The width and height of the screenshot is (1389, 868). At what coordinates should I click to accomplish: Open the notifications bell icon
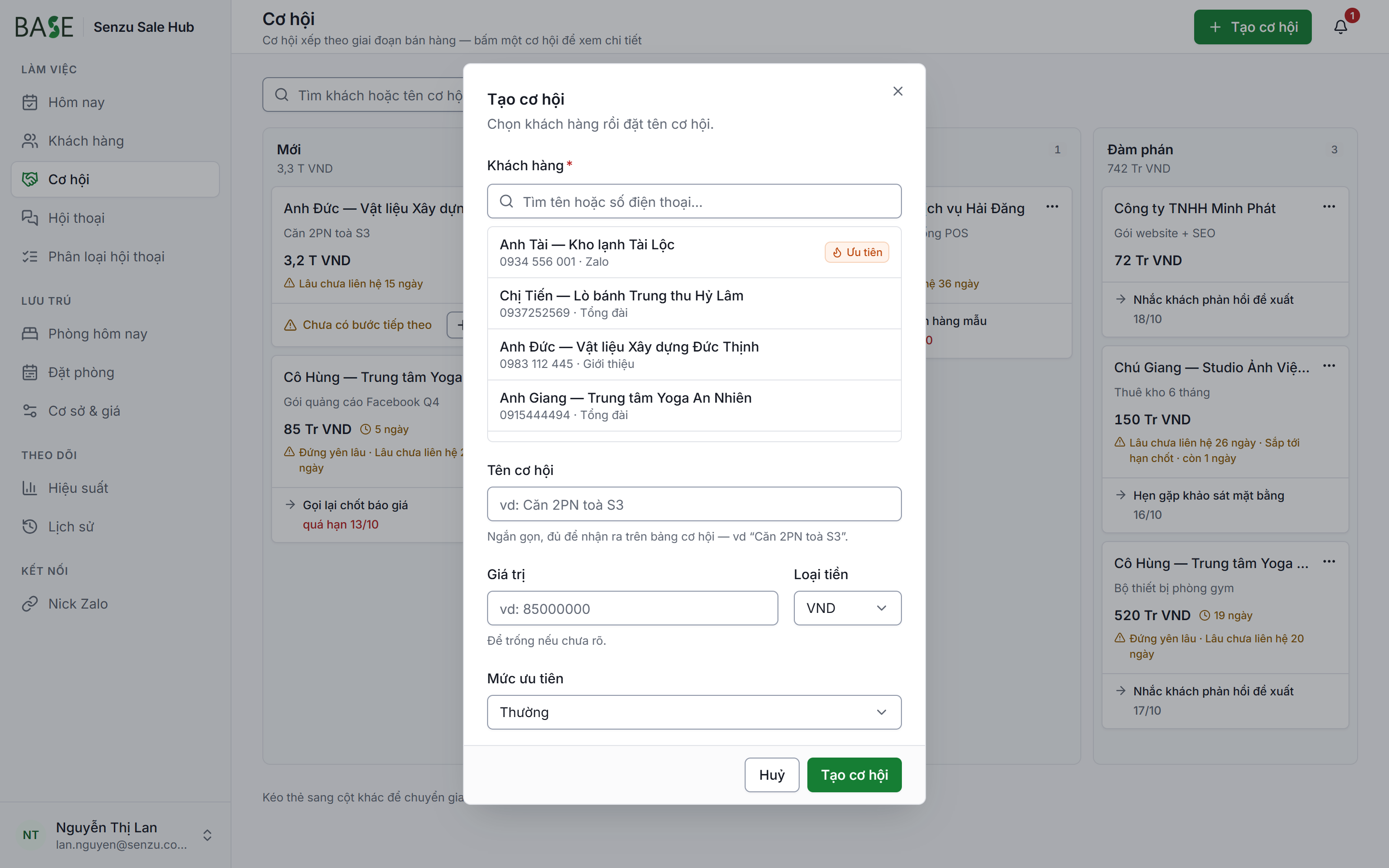pyautogui.click(x=1340, y=27)
